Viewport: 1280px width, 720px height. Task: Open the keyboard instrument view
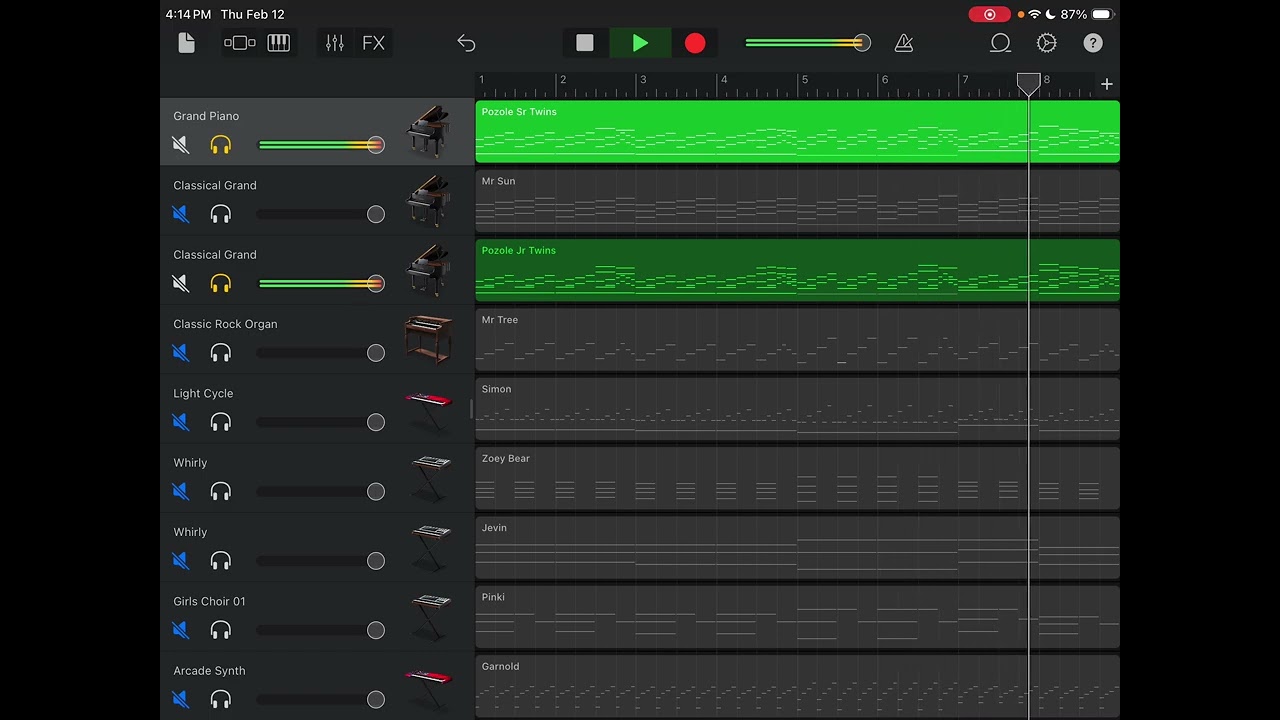(x=279, y=43)
